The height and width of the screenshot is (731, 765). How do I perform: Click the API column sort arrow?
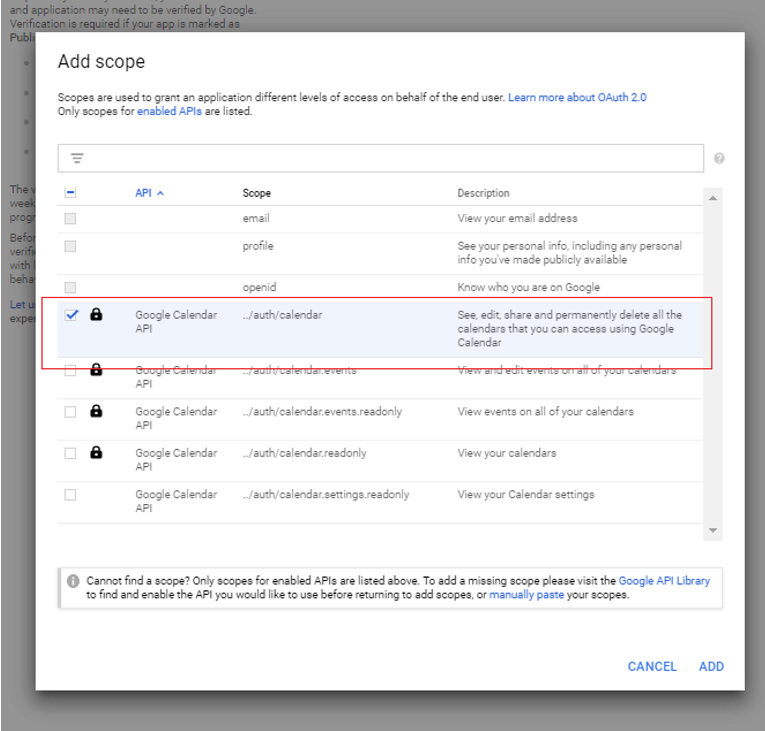click(x=161, y=193)
